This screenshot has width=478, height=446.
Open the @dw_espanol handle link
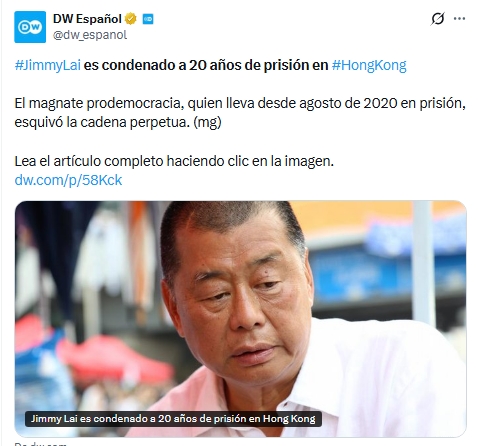[x=90, y=35]
